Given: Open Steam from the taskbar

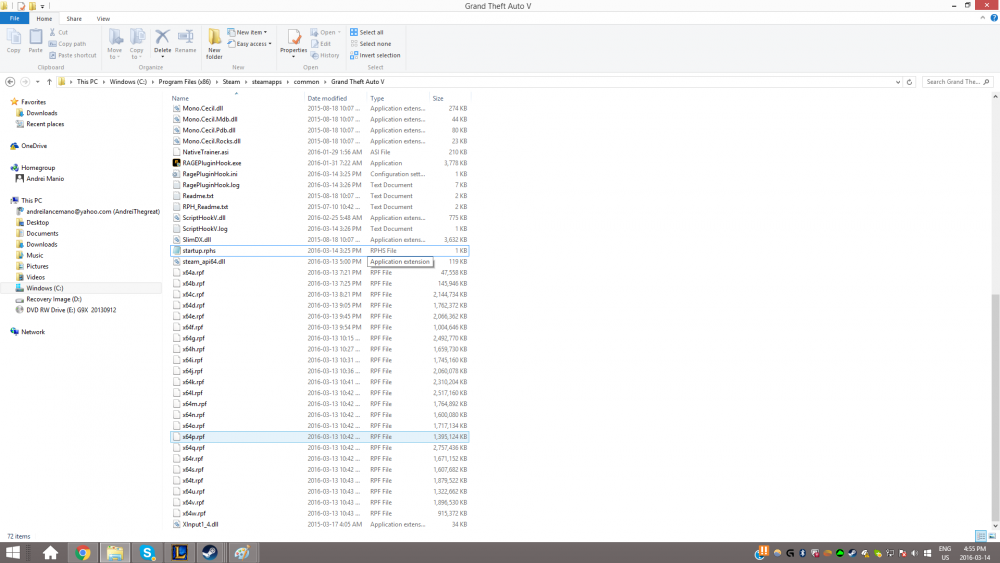Looking at the screenshot, I should (x=210, y=553).
